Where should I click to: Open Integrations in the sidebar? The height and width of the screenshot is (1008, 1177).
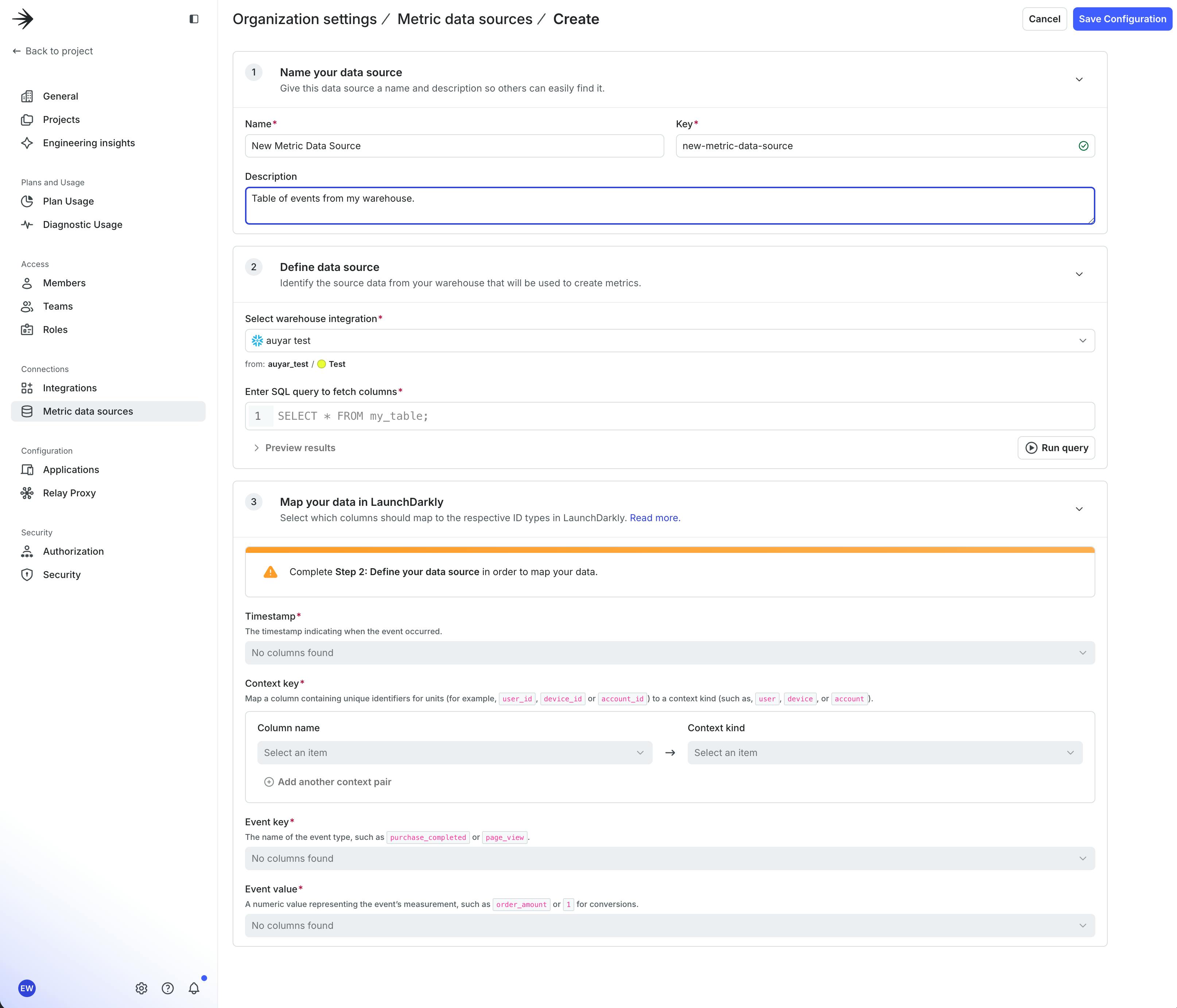click(69, 388)
